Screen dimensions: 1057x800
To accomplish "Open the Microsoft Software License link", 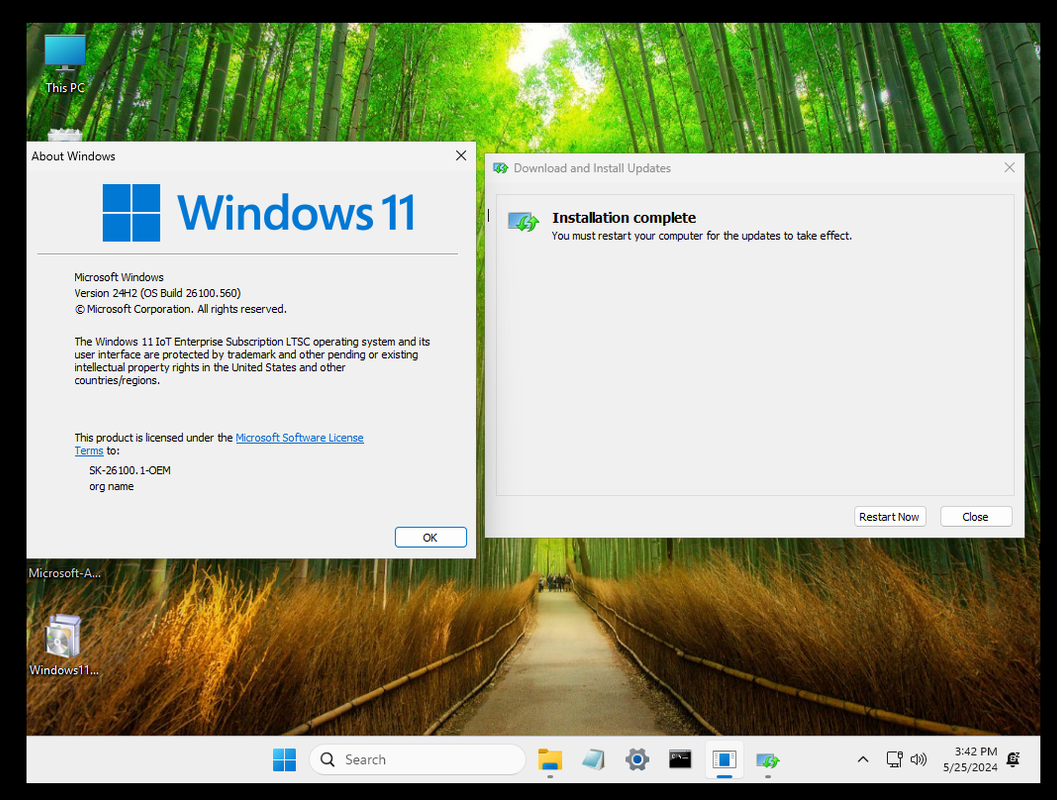I will (299, 437).
